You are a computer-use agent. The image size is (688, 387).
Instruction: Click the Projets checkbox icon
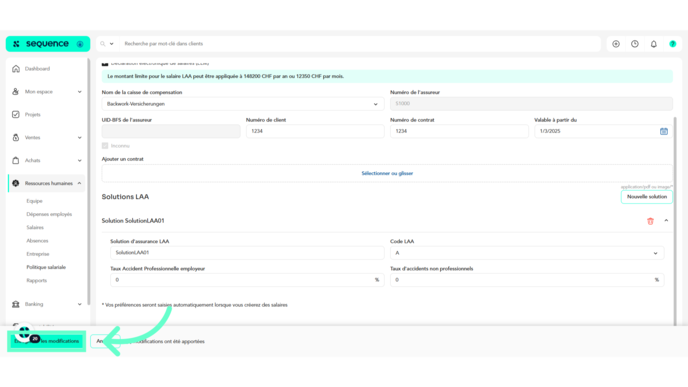pyautogui.click(x=16, y=115)
